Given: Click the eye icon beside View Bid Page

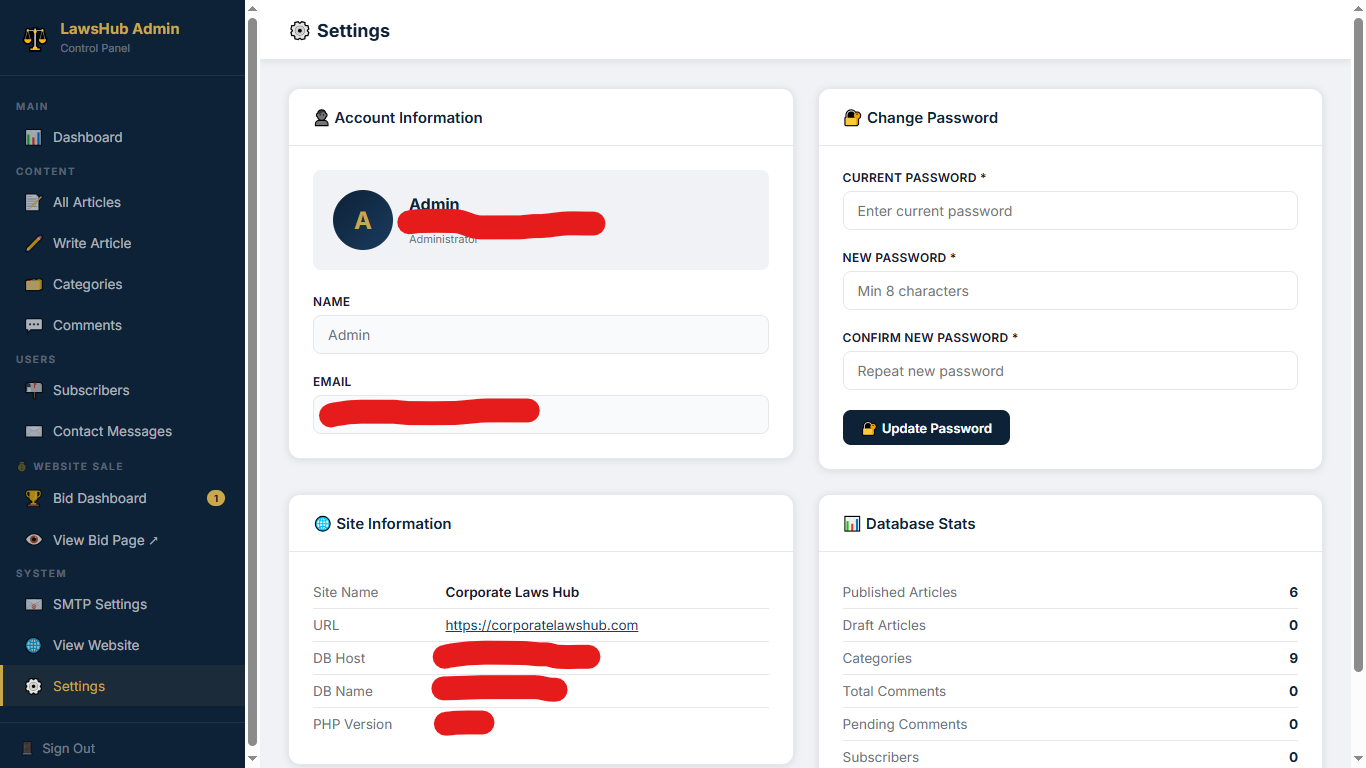Looking at the screenshot, I should [x=34, y=540].
